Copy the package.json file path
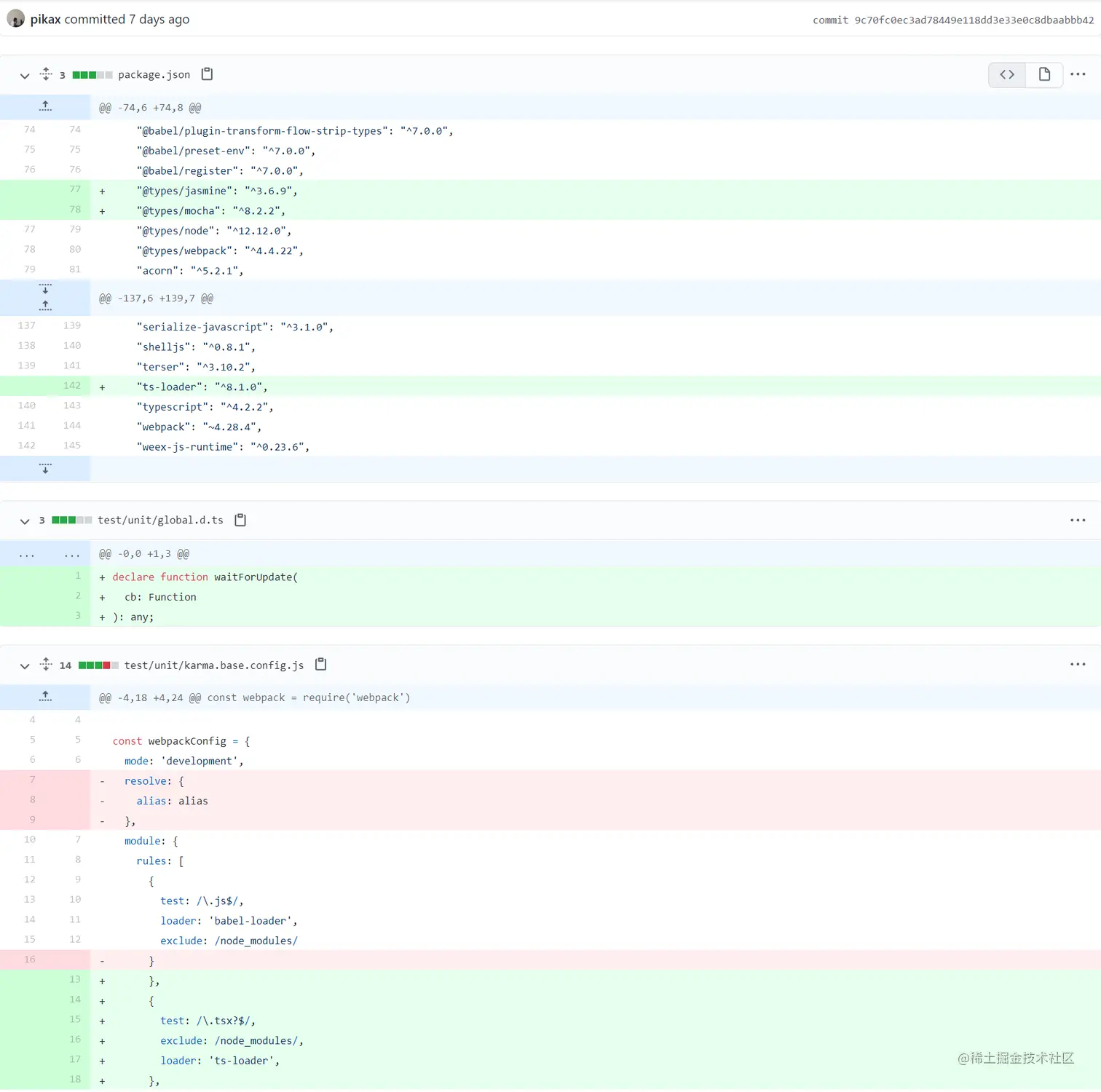Screen dimensions: 1101x1092 [x=207, y=74]
